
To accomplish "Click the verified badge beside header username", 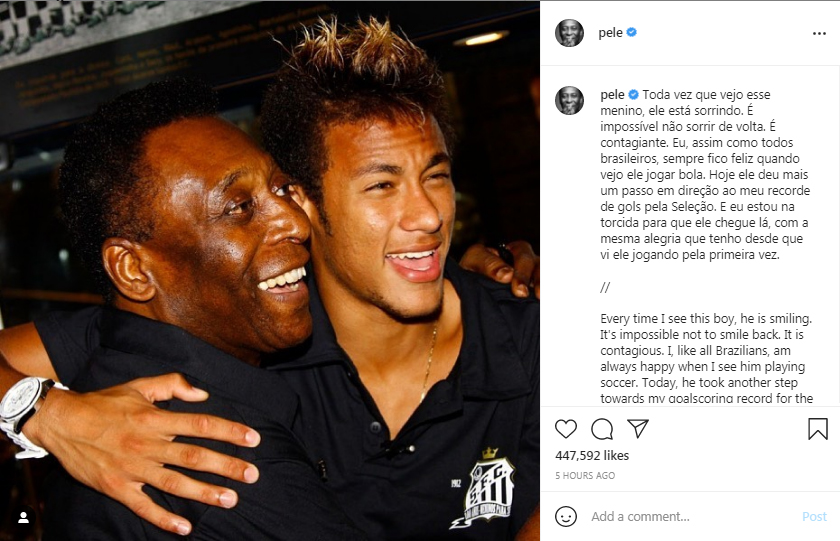I will (x=632, y=32).
